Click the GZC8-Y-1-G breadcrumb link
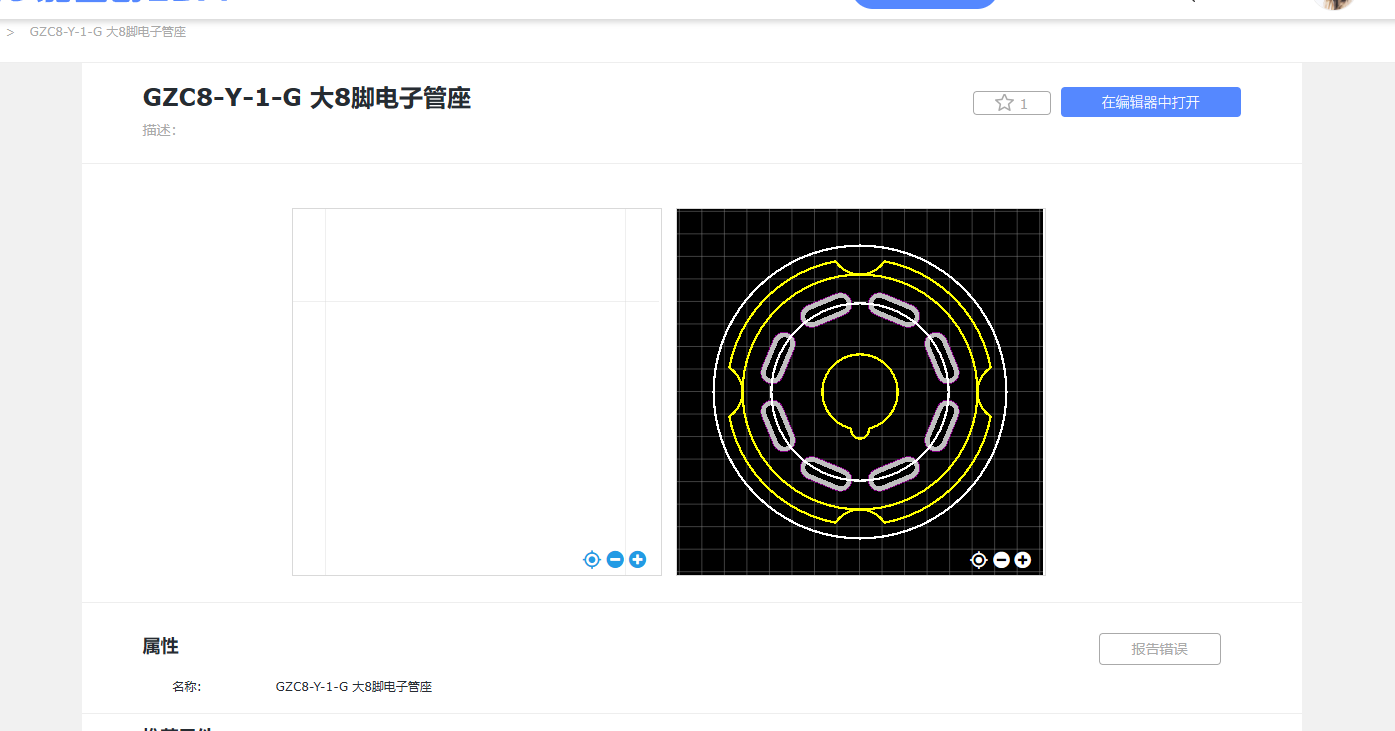Viewport: 1395px width, 731px height. (x=108, y=32)
